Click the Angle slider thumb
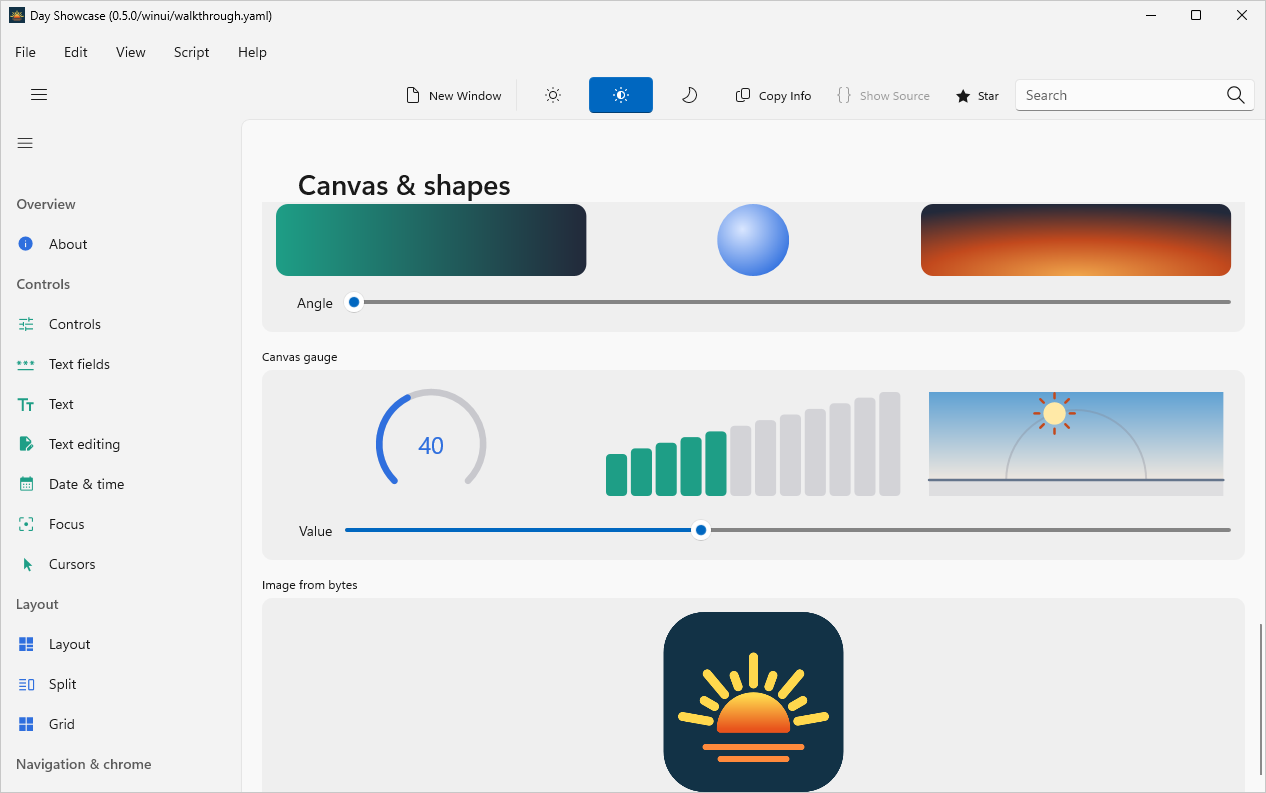1266x793 pixels. pyautogui.click(x=354, y=302)
